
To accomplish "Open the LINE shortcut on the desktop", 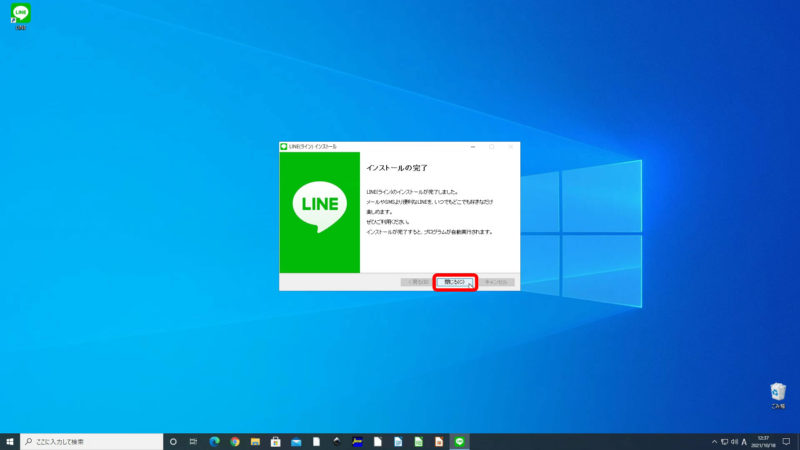I will (x=20, y=16).
